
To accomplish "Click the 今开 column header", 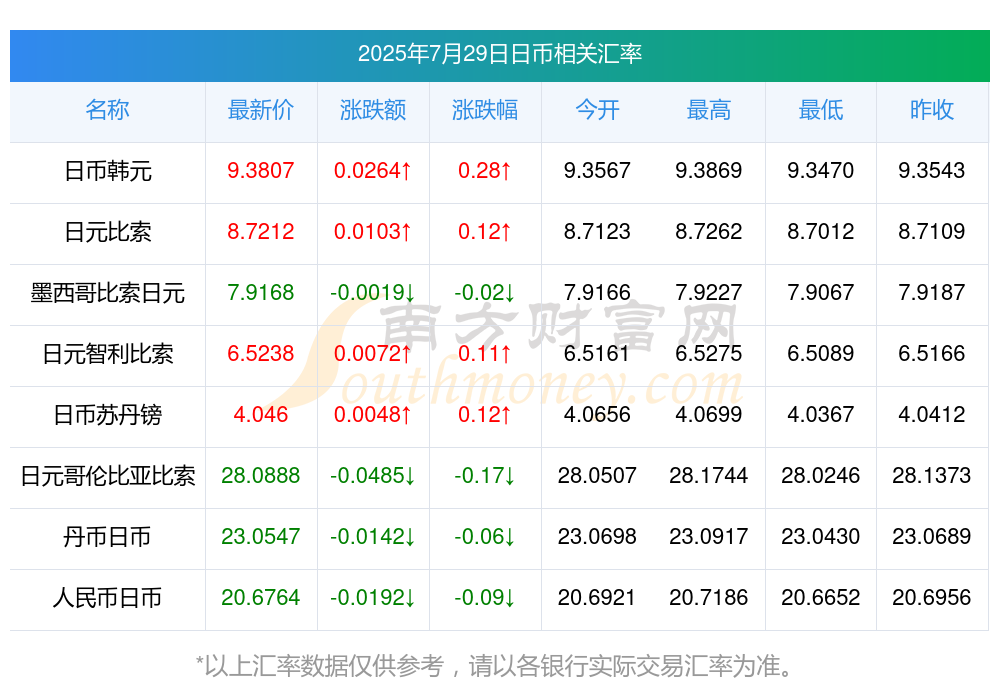I will click(597, 110).
